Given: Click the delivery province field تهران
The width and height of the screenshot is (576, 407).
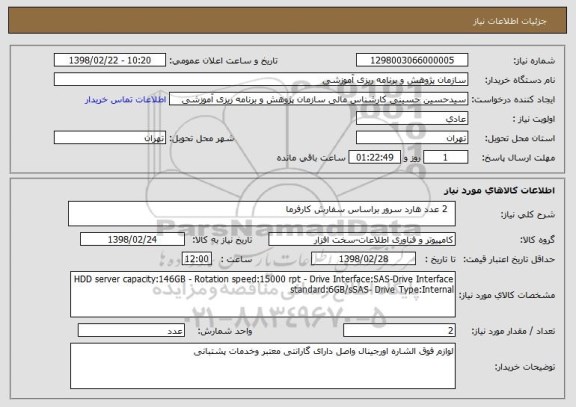Looking at the screenshot, I should pyautogui.click(x=412, y=138).
